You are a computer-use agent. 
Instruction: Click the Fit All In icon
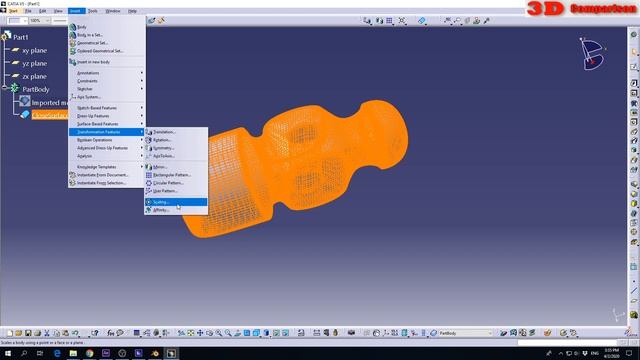pyautogui.click(x=191, y=333)
